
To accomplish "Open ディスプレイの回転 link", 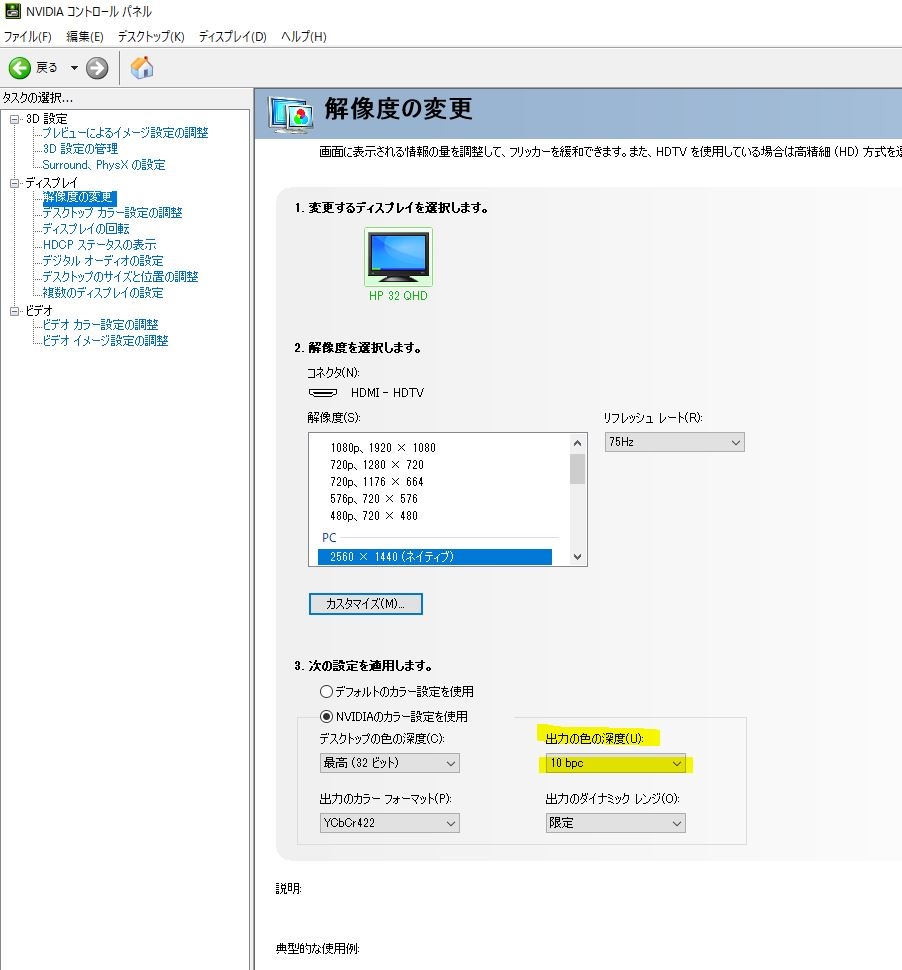I will (x=85, y=229).
